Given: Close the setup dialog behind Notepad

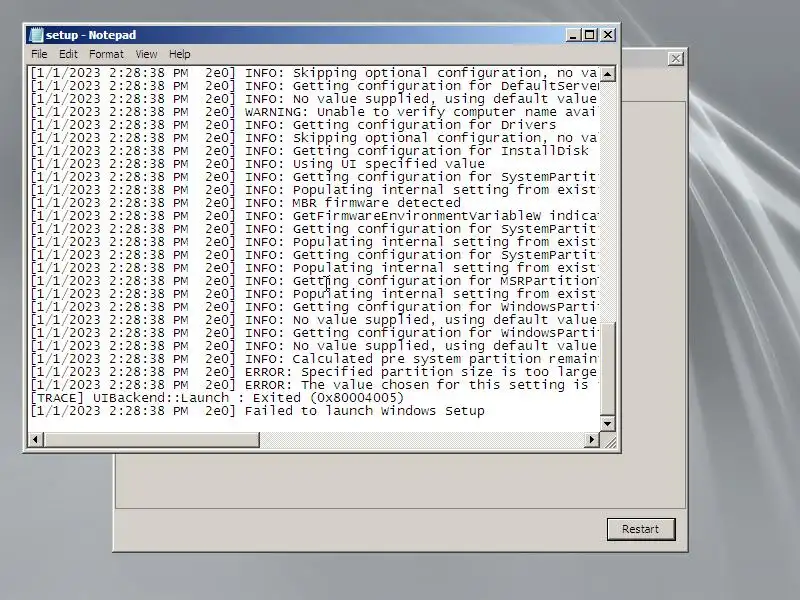Looking at the screenshot, I should [x=676, y=59].
